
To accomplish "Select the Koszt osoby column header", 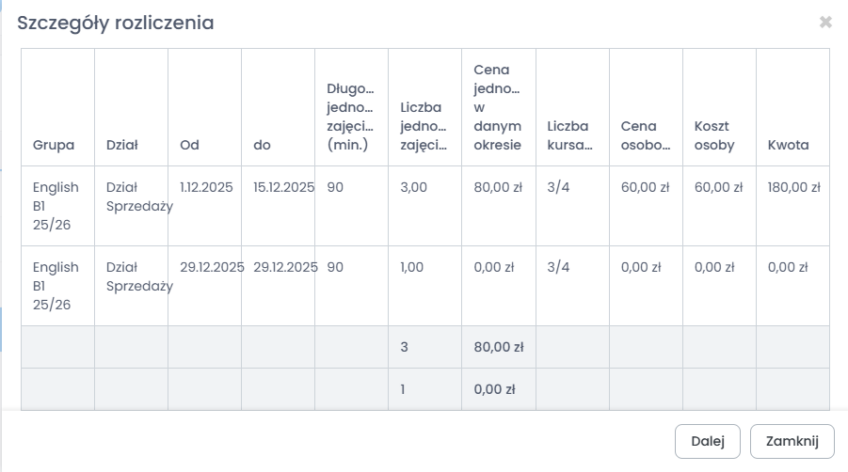I will 710,137.
